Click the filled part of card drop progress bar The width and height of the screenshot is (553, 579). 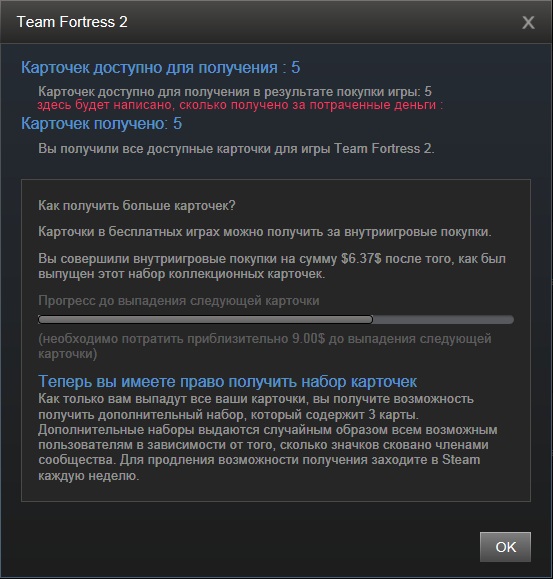205,319
